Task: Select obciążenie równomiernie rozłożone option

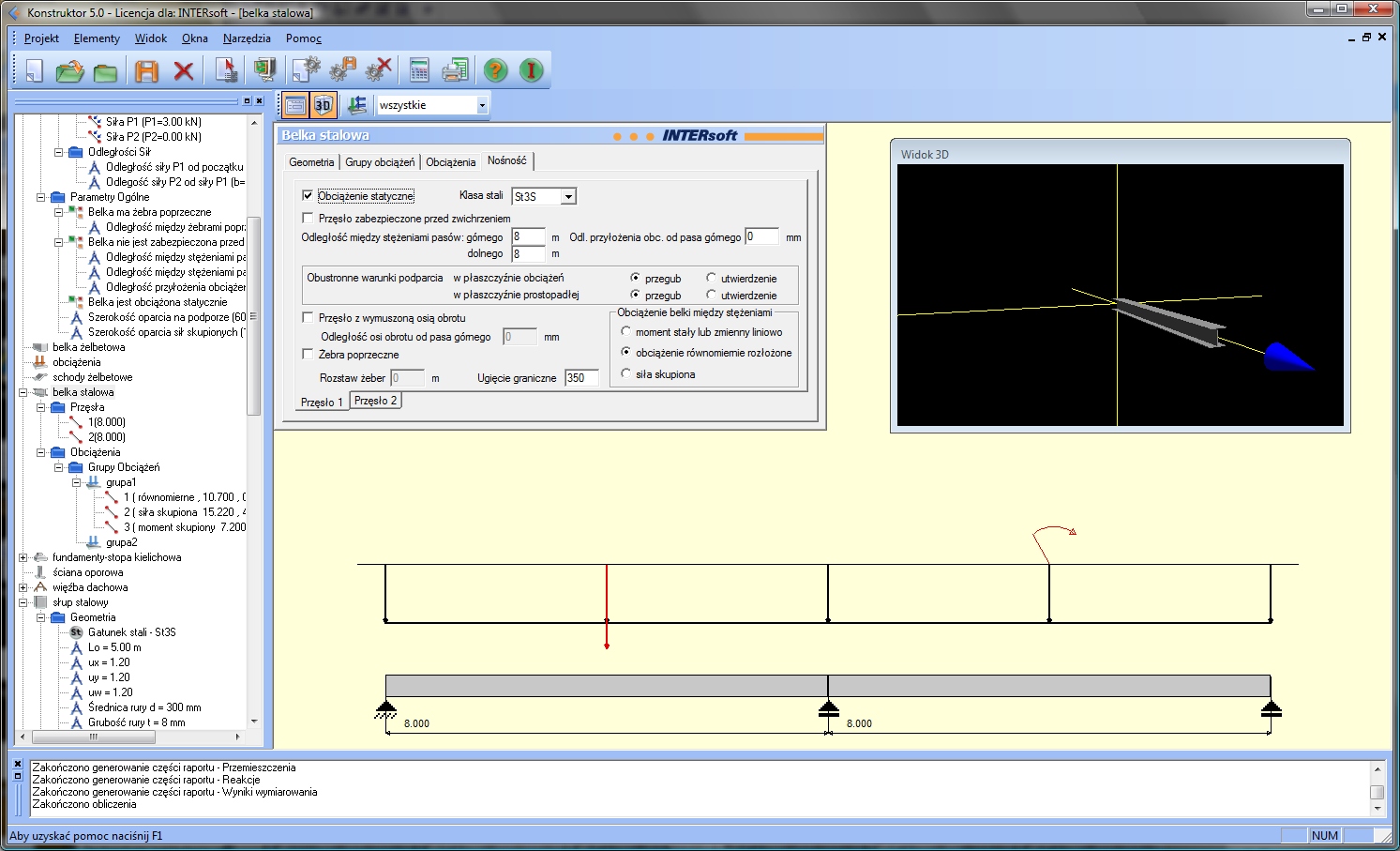Action: (626, 352)
